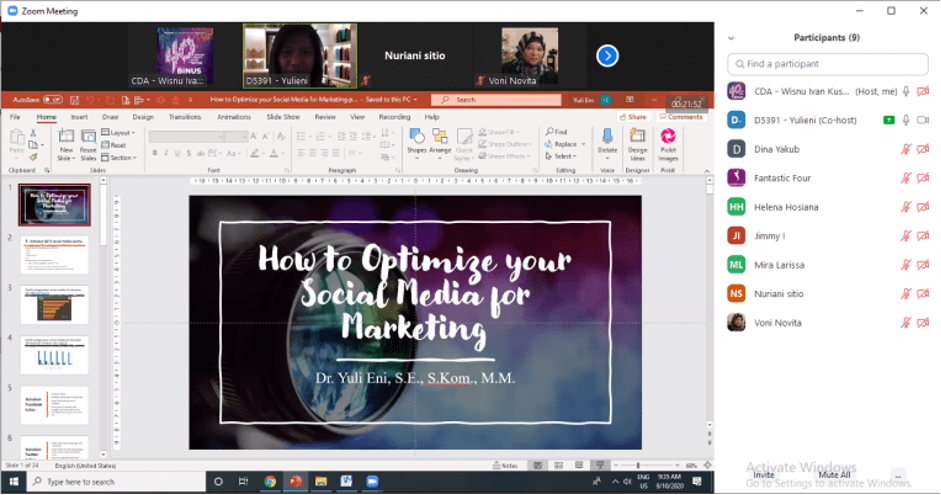
Task: Click Reset in the Slides group
Action: pos(113,145)
